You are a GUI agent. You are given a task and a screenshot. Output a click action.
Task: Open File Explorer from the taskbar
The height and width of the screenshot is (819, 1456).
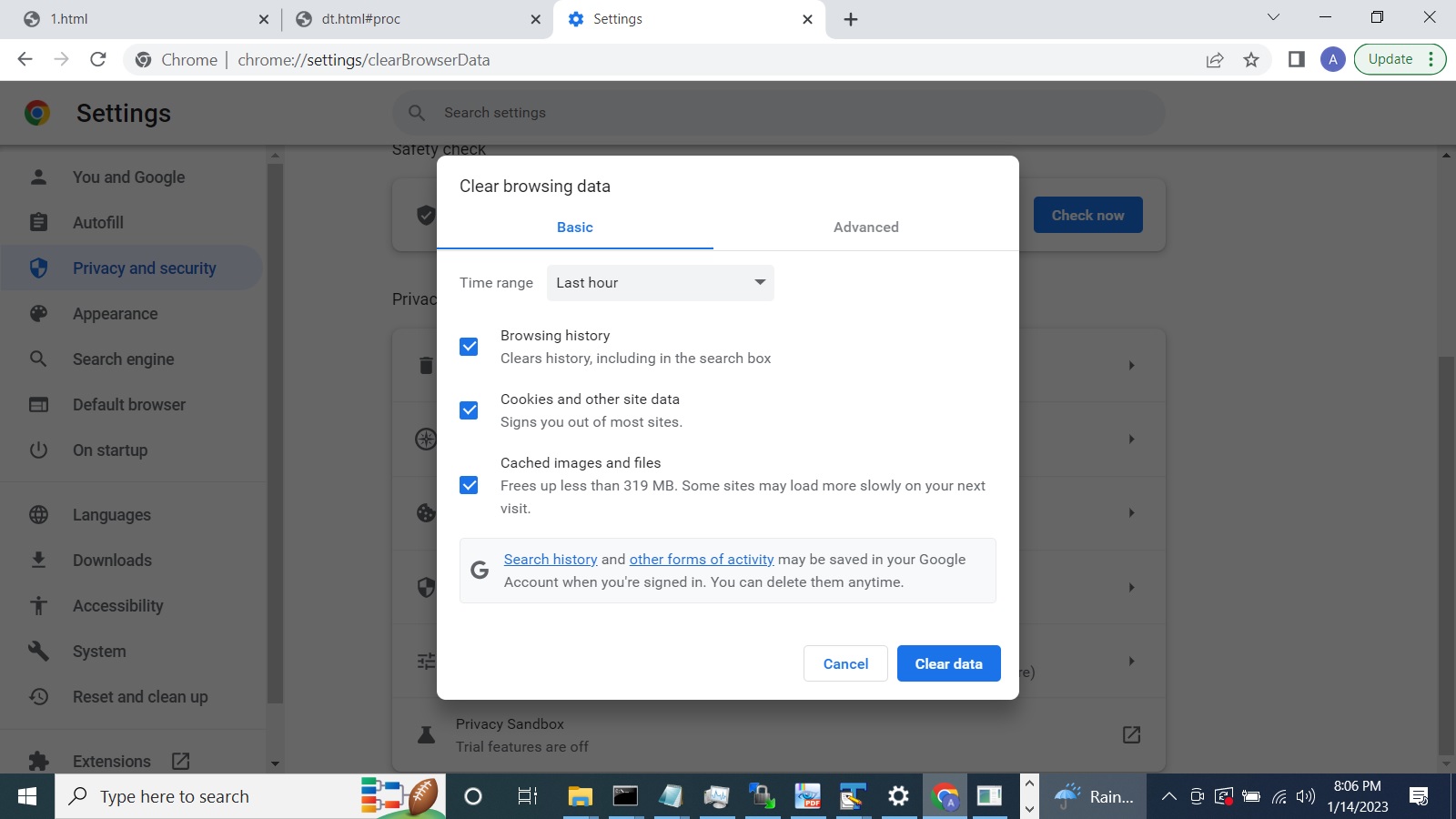tap(580, 797)
